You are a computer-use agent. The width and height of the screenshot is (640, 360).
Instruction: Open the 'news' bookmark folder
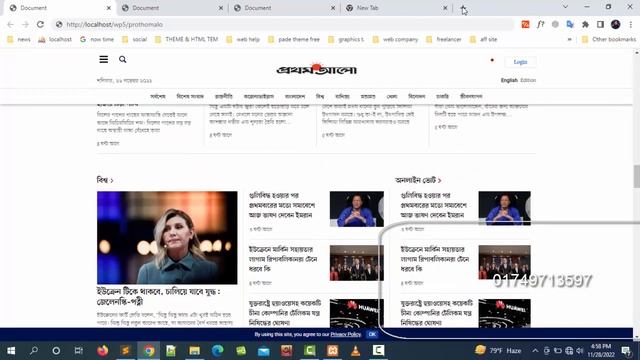(x=19, y=39)
